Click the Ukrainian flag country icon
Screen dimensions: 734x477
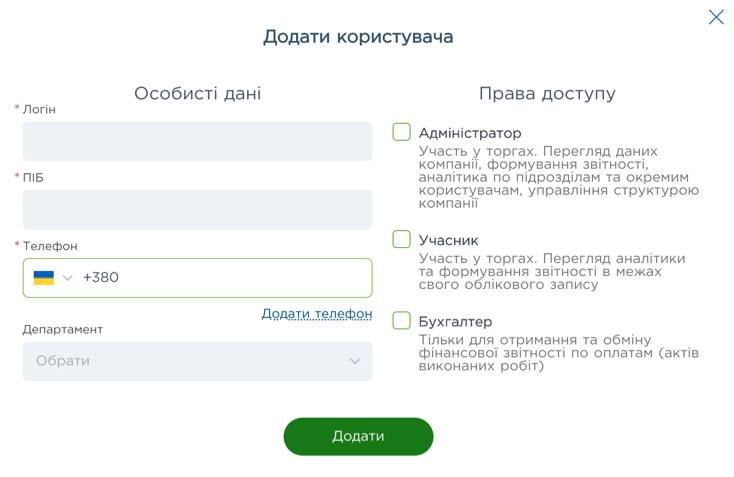43,278
